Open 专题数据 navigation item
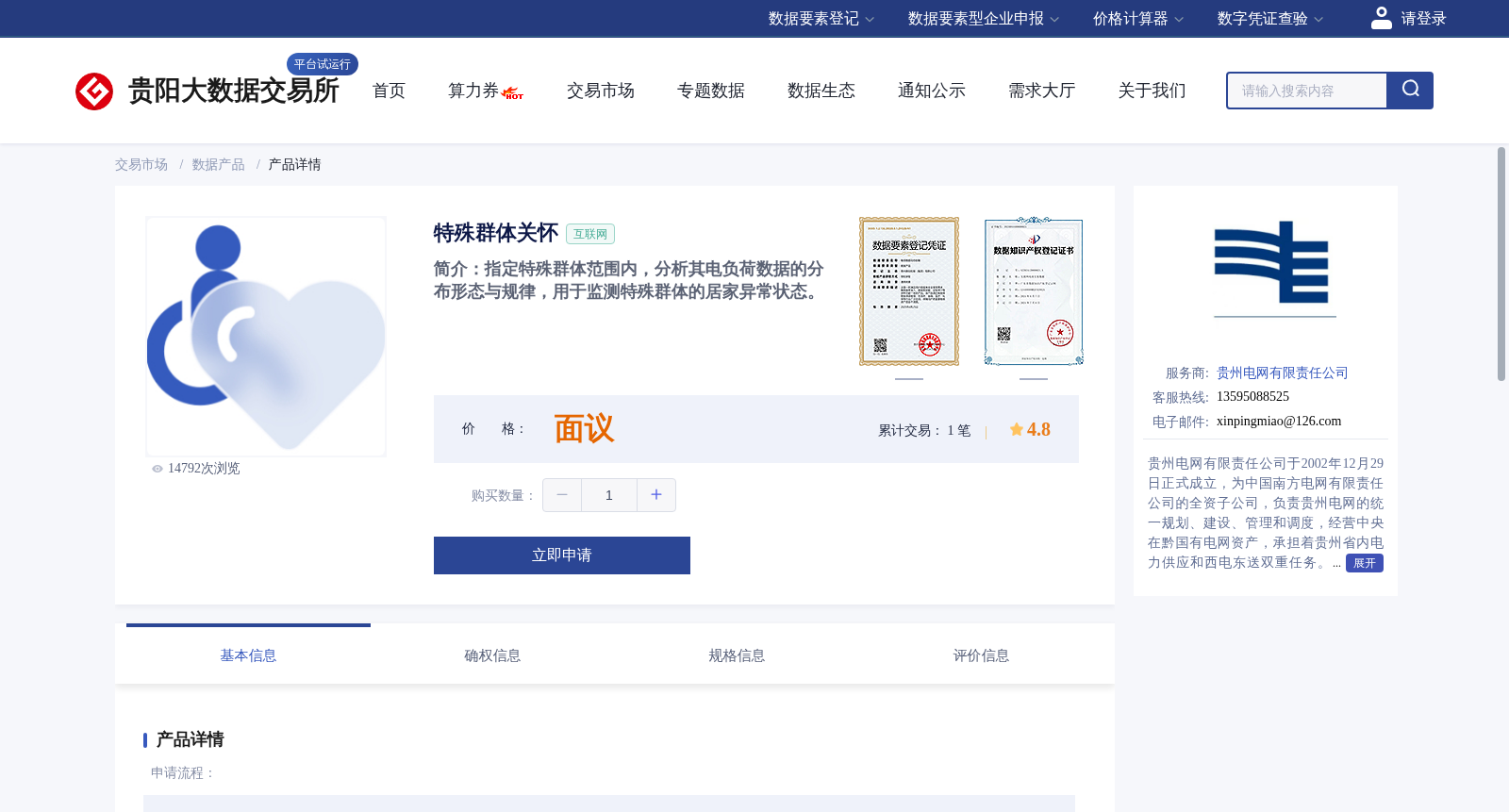 tap(711, 91)
